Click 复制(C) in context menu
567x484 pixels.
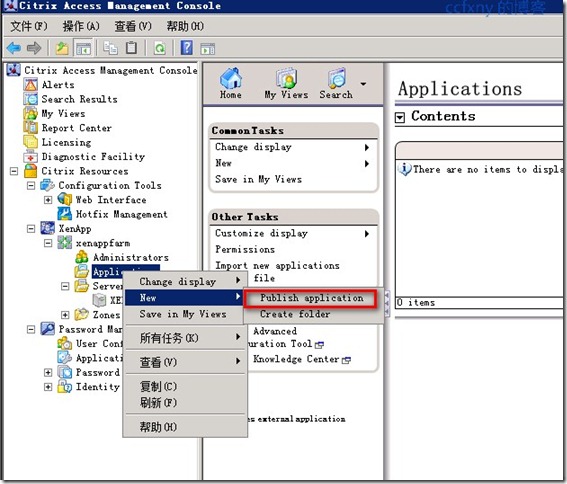click(184, 386)
